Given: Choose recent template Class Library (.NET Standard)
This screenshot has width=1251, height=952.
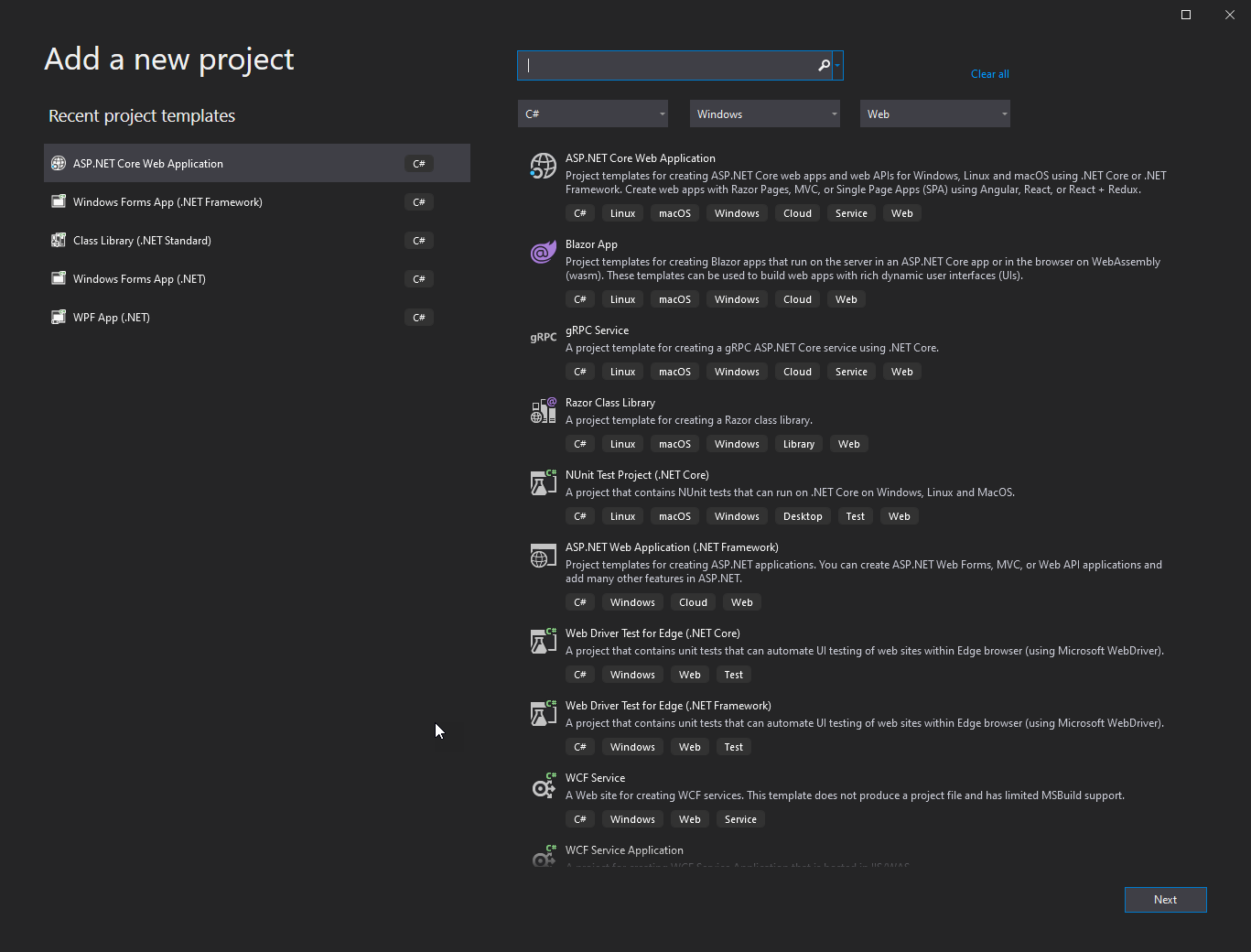Looking at the screenshot, I should [257, 240].
